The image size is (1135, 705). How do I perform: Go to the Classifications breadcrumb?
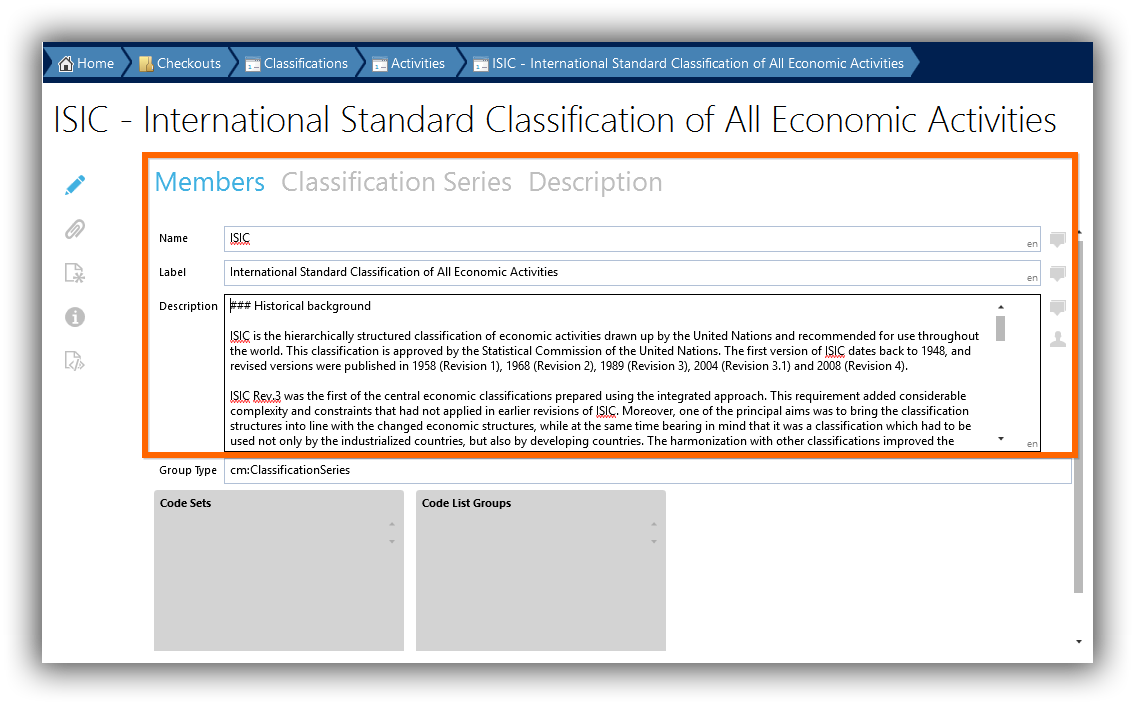[x=296, y=64]
